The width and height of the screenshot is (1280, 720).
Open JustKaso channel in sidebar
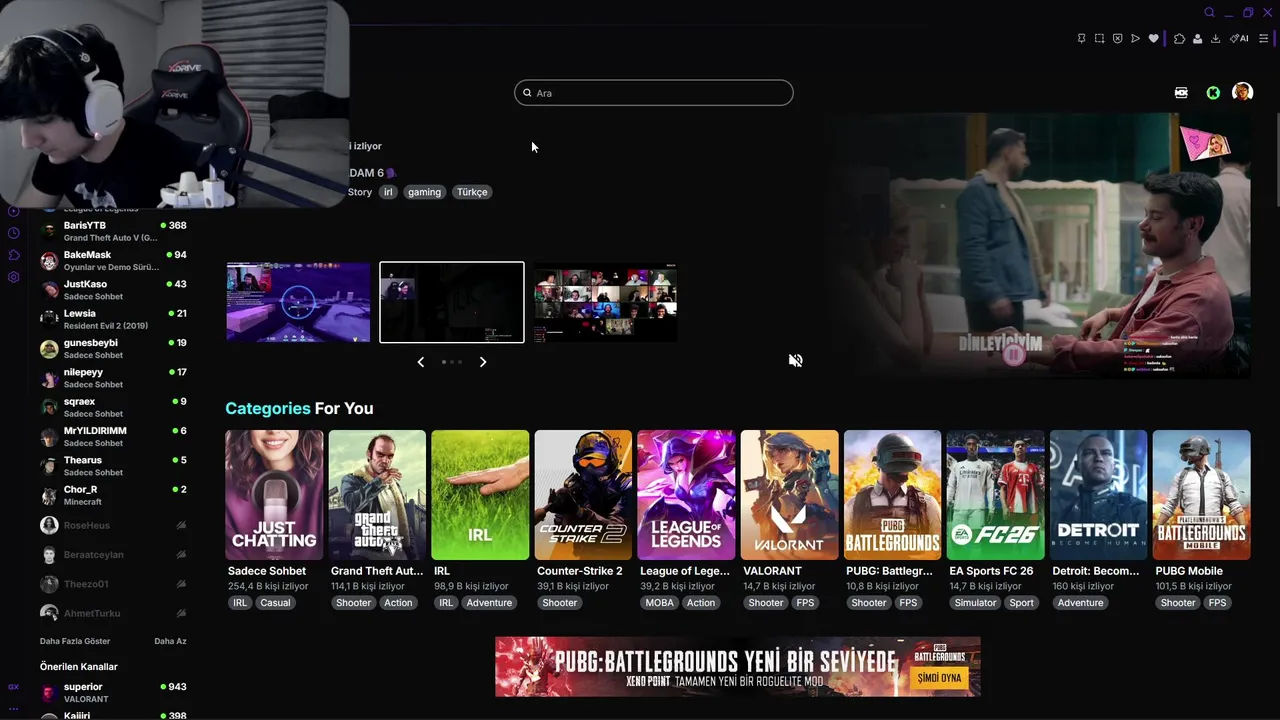point(113,290)
